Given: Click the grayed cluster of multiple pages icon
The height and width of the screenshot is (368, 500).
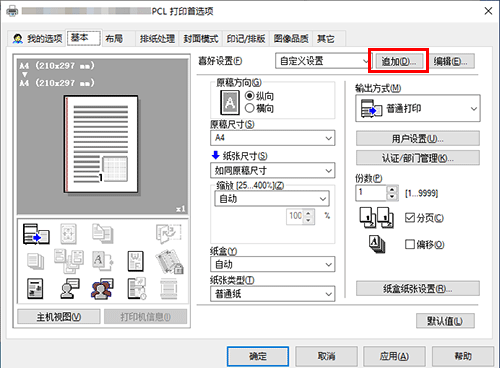Looking at the screenshot, I should [69, 261].
